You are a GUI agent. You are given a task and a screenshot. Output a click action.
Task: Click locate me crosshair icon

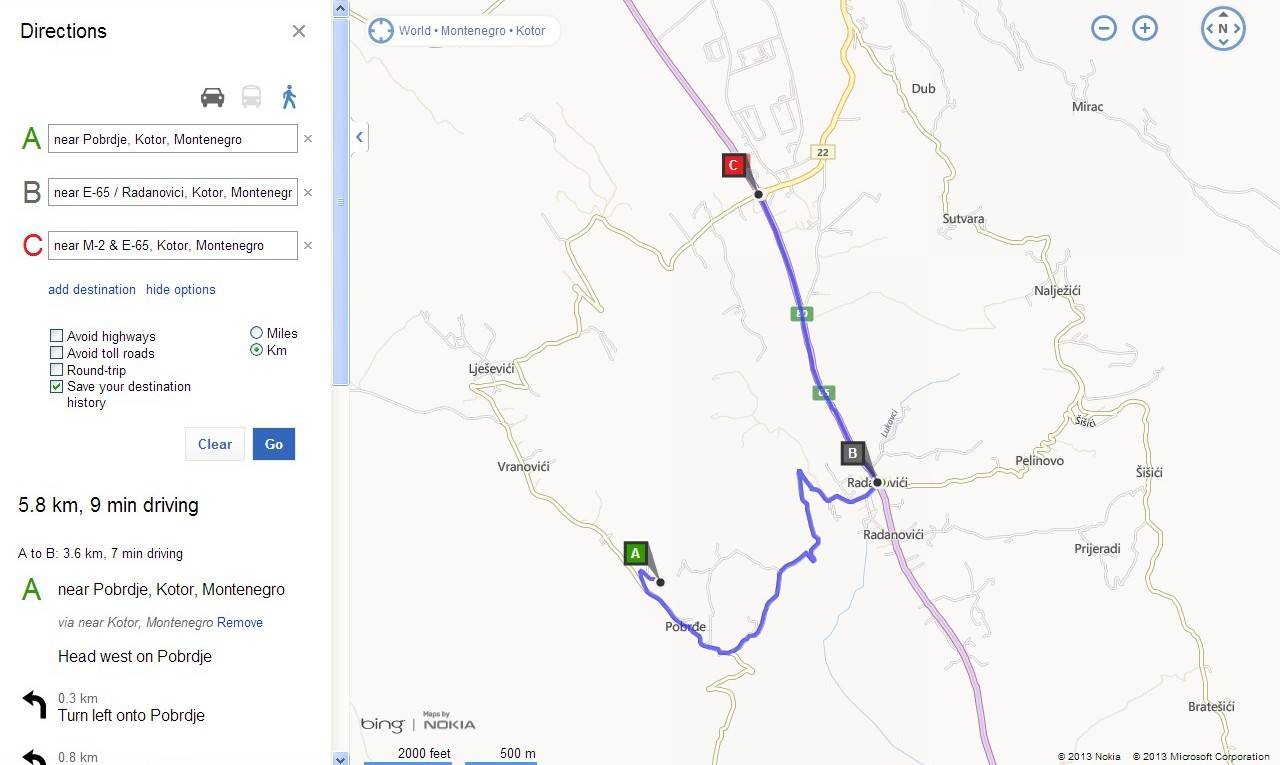coord(381,30)
